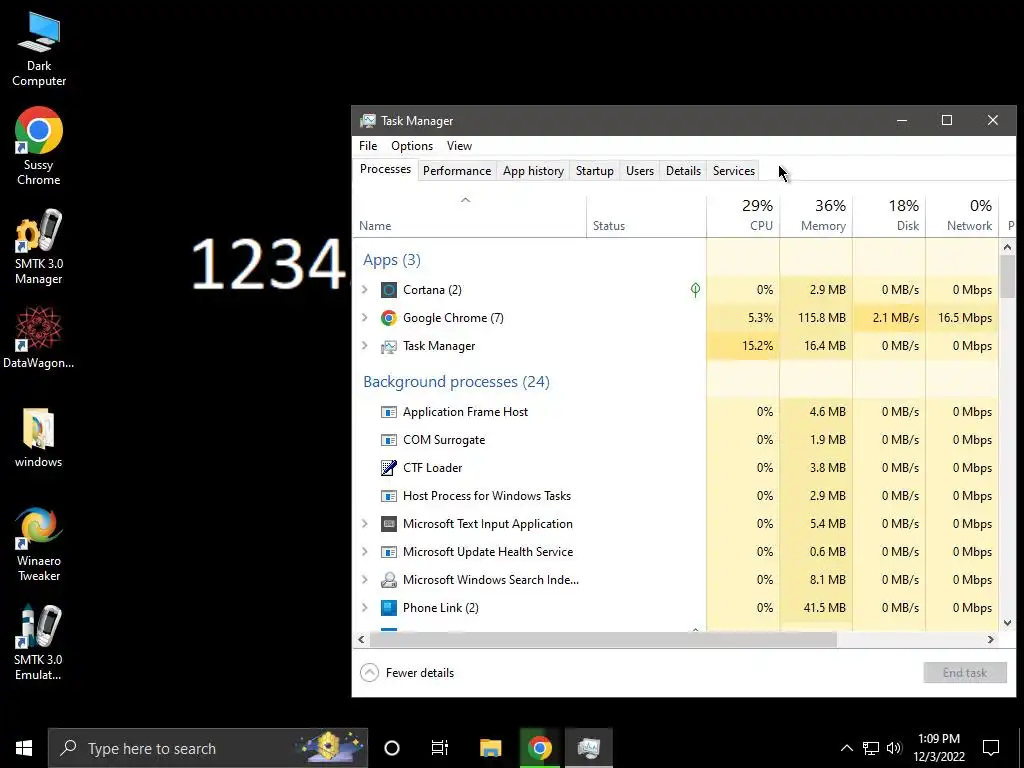1024x768 pixels.
Task: Click the Application Frame Host process icon
Action: (389, 412)
